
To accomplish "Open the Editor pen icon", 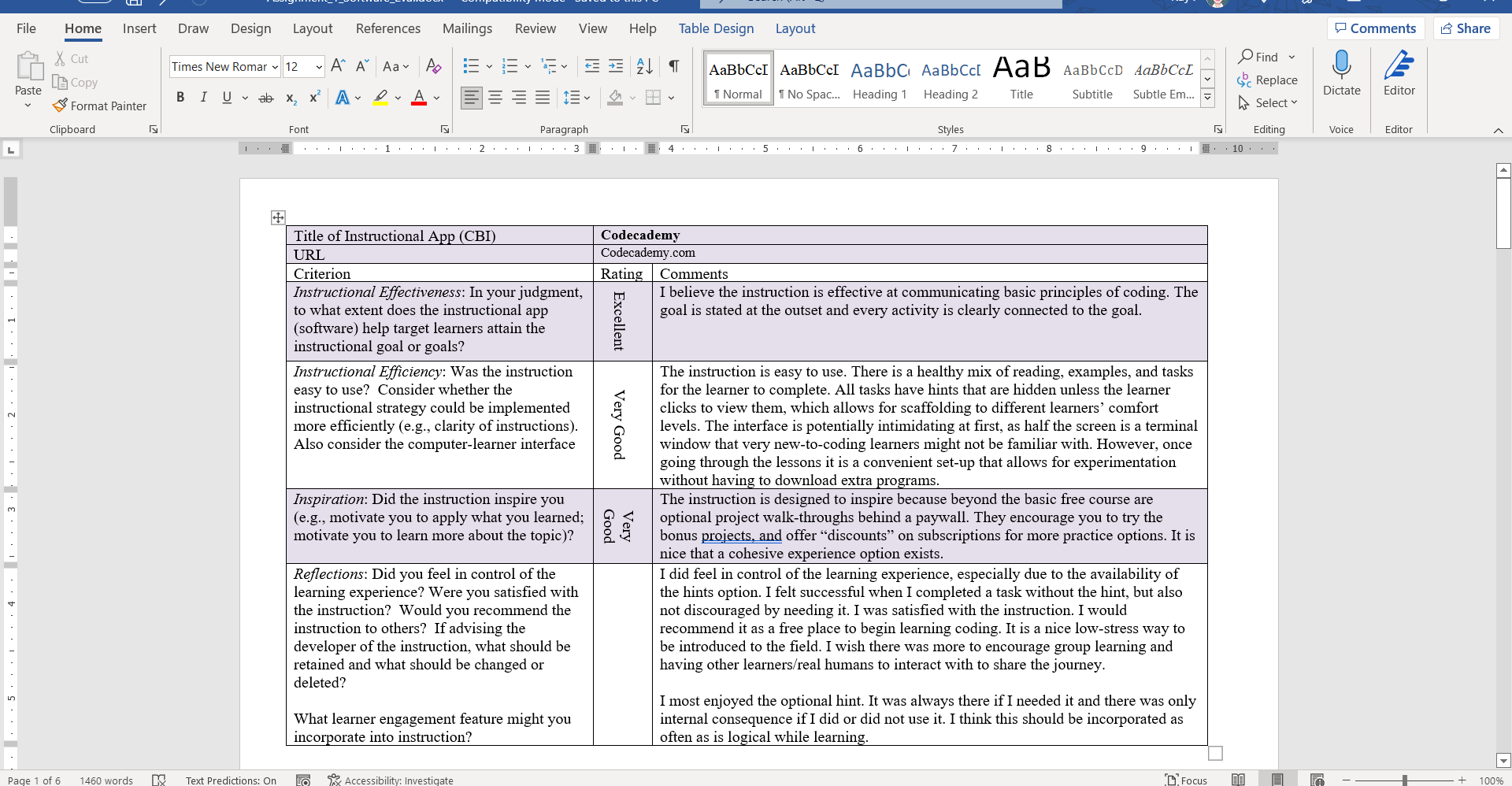I will 1399,65.
